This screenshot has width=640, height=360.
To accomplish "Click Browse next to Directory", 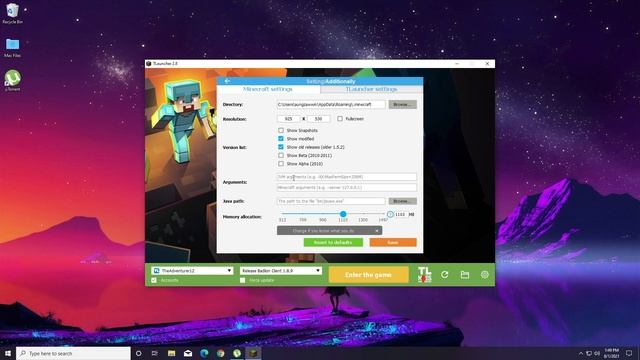I will pos(402,104).
